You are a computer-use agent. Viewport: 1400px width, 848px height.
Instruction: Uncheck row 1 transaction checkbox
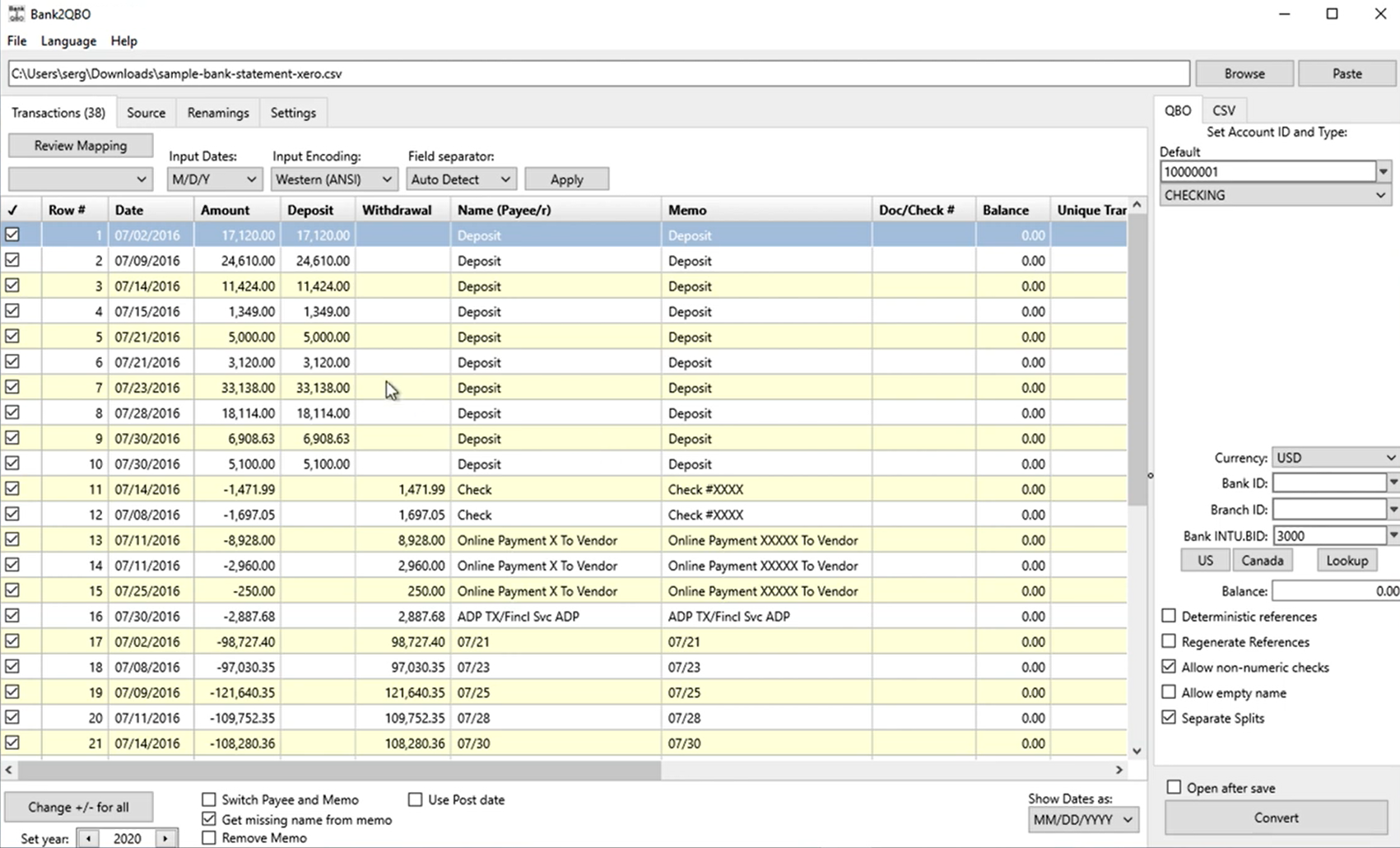[12, 235]
